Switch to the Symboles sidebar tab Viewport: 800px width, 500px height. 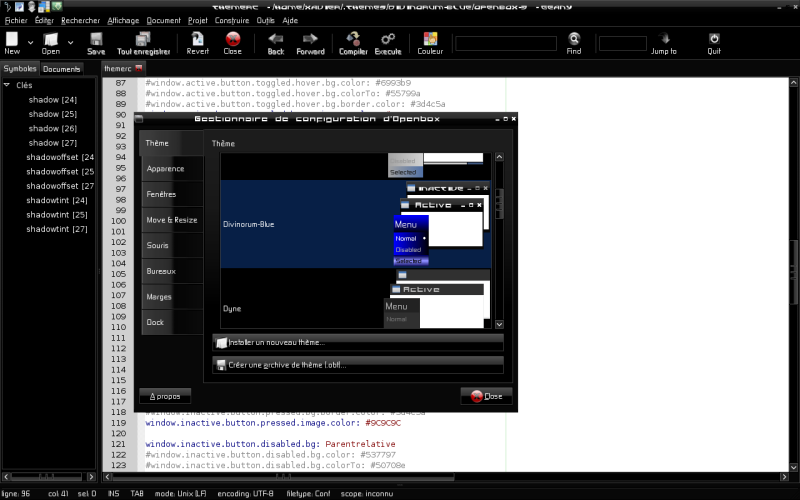(x=20, y=68)
